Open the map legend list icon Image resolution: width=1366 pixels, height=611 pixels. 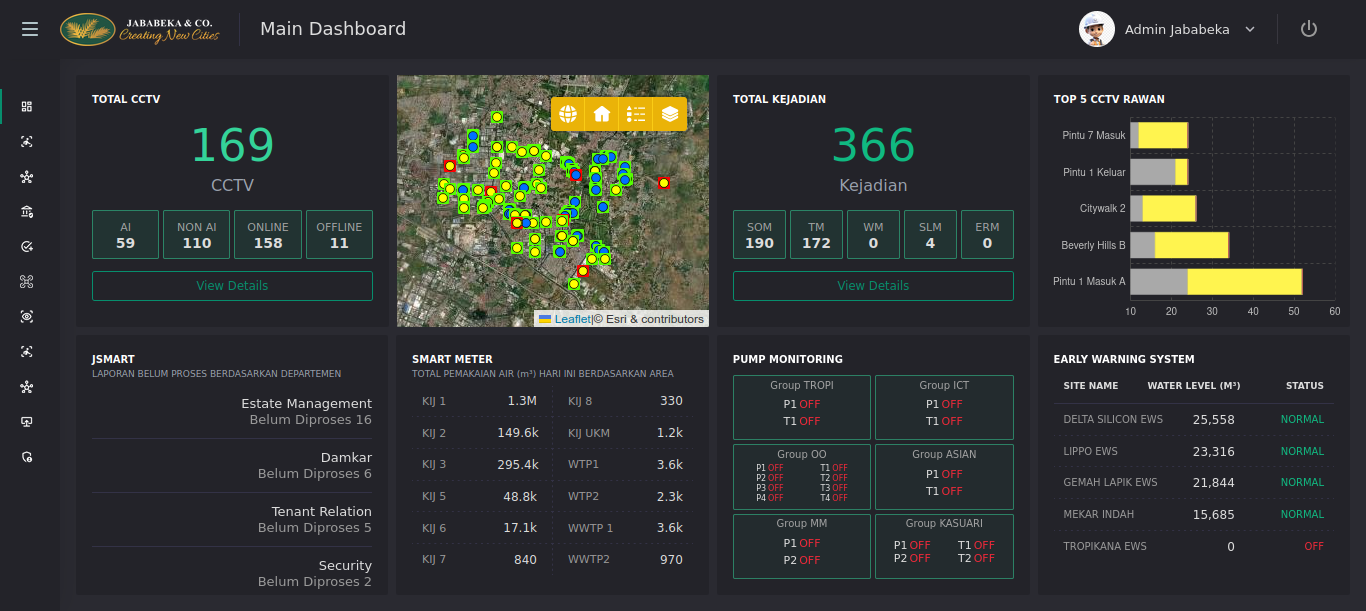tap(635, 114)
